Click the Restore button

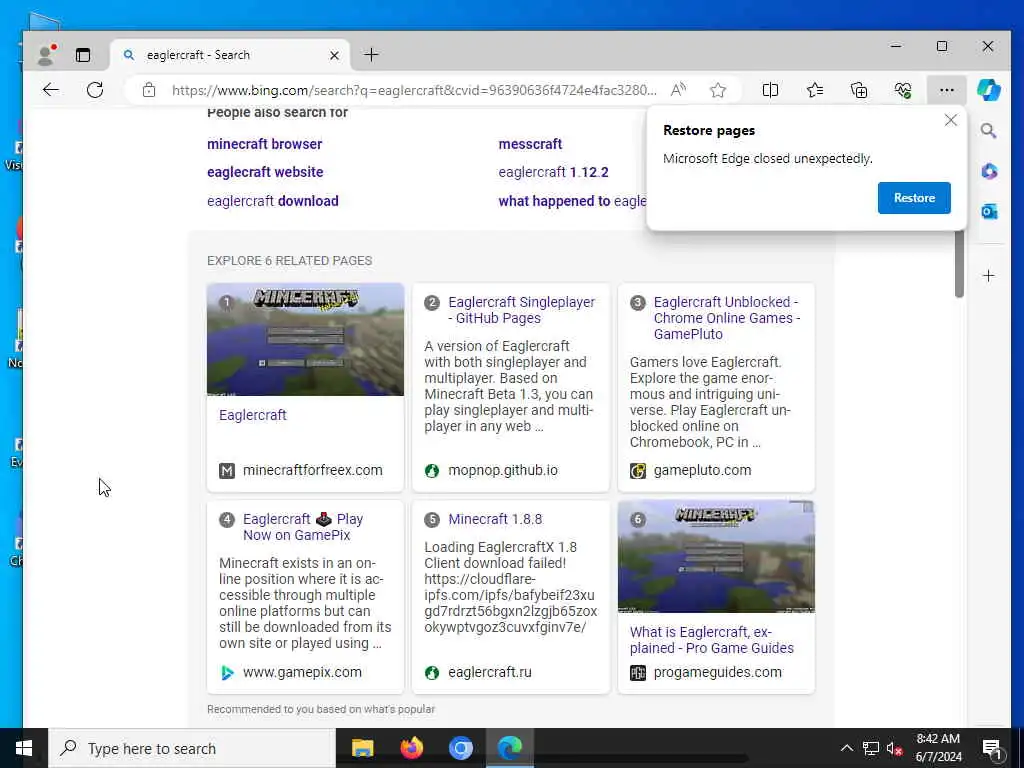pyautogui.click(x=914, y=198)
